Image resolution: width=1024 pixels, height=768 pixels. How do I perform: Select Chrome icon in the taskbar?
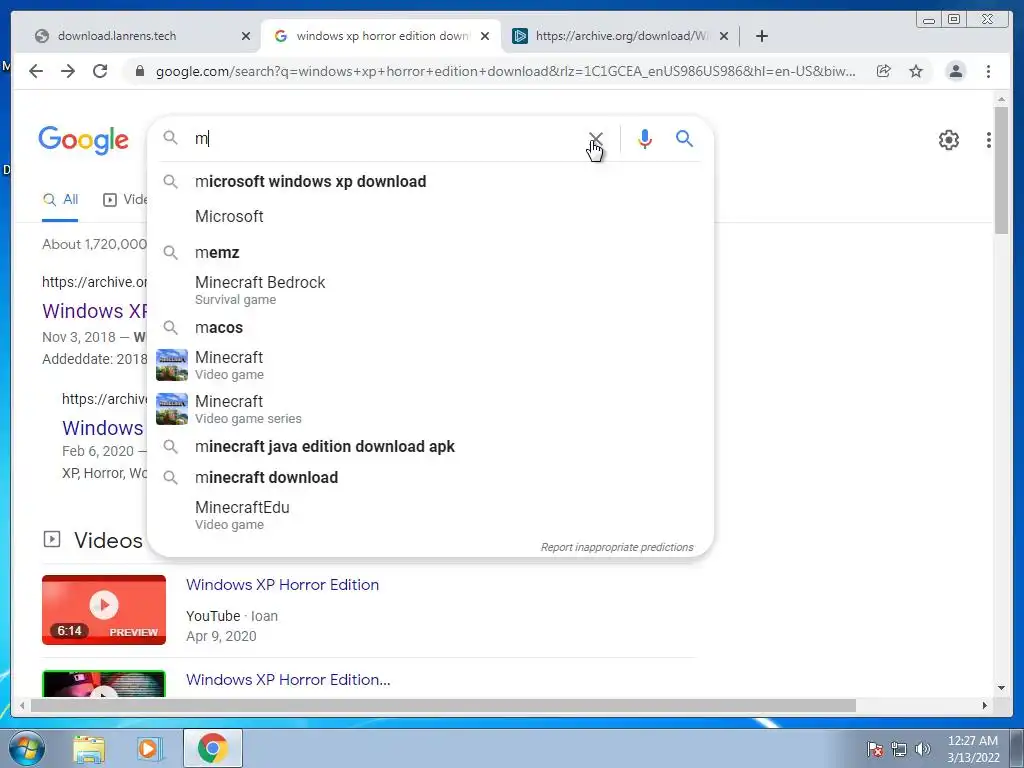click(213, 748)
